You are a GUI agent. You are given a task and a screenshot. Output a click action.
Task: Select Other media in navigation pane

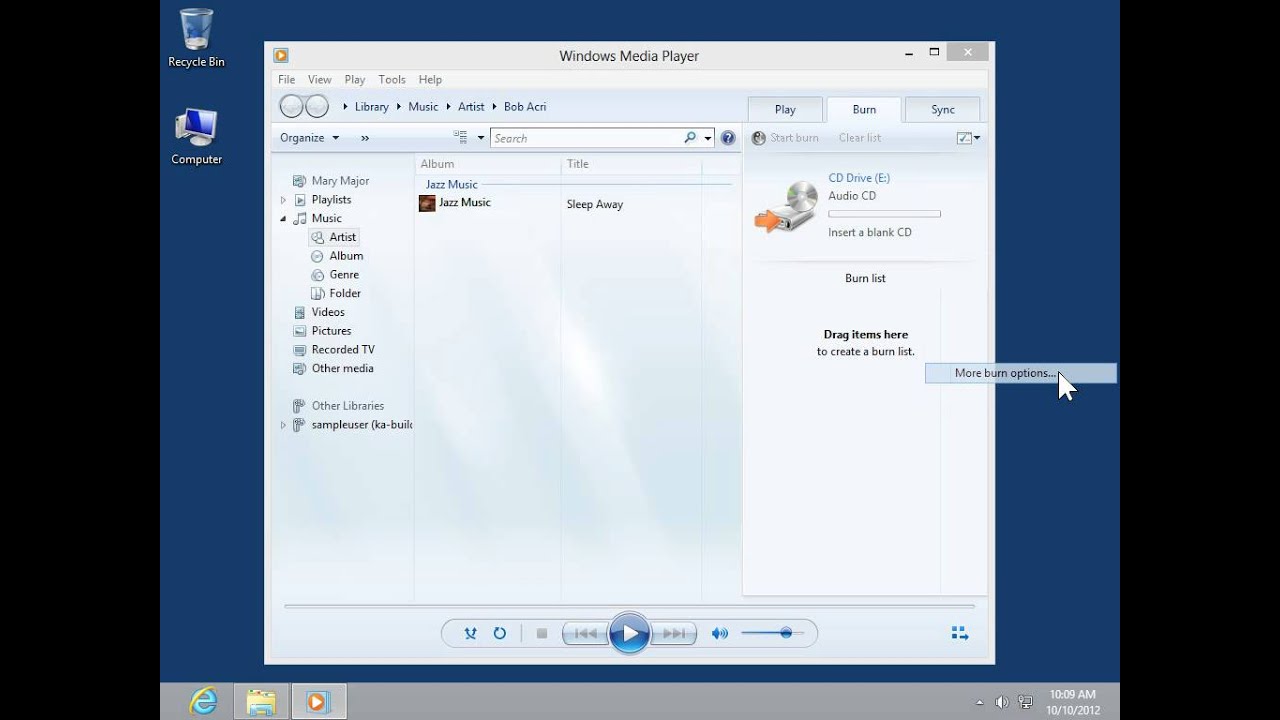[342, 369]
